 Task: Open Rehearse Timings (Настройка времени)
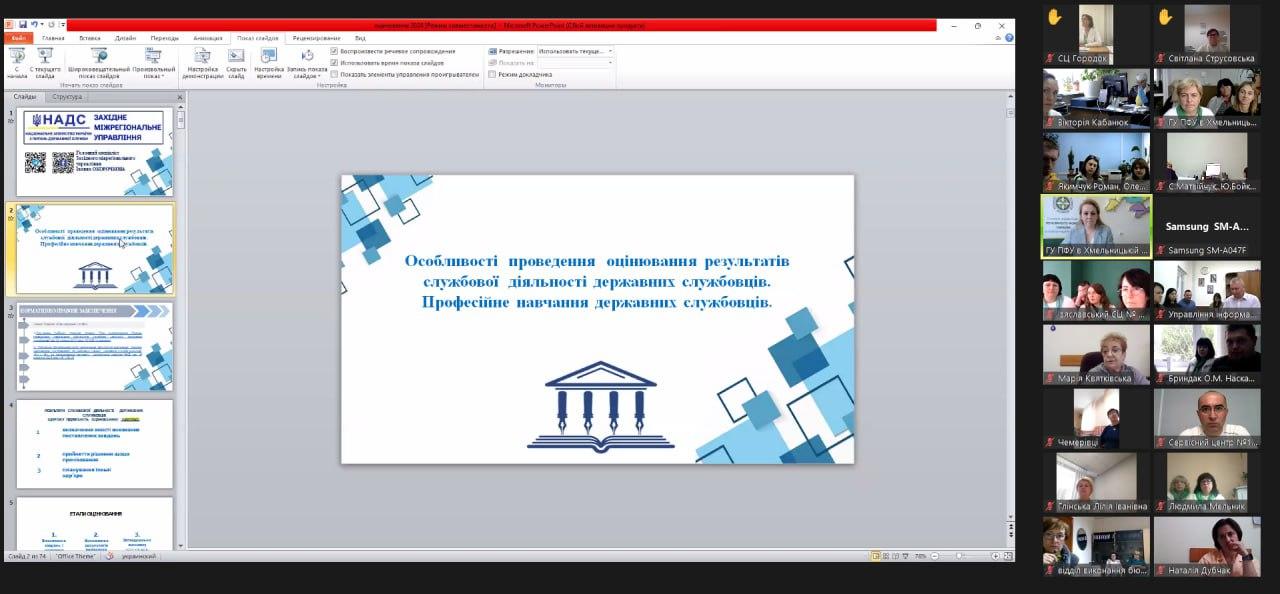[x=268, y=62]
